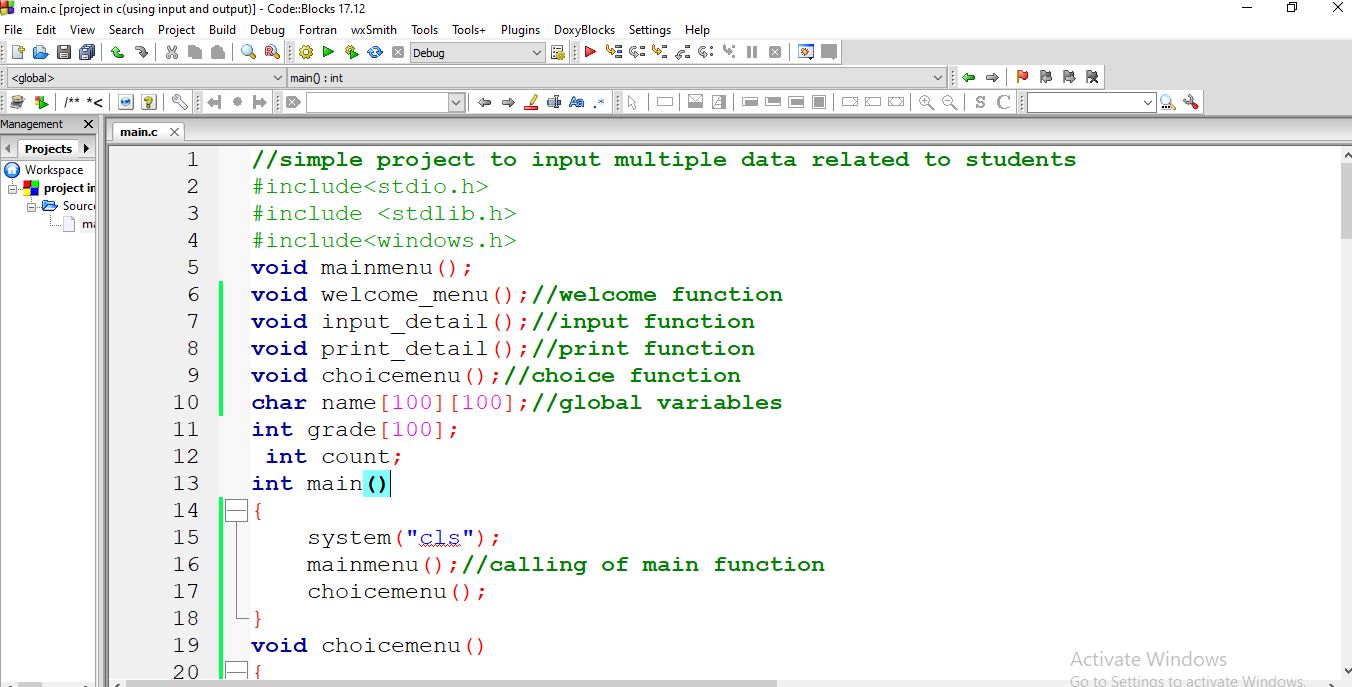Run the program with the green play icon
1352x687 pixels.
click(327, 51)
